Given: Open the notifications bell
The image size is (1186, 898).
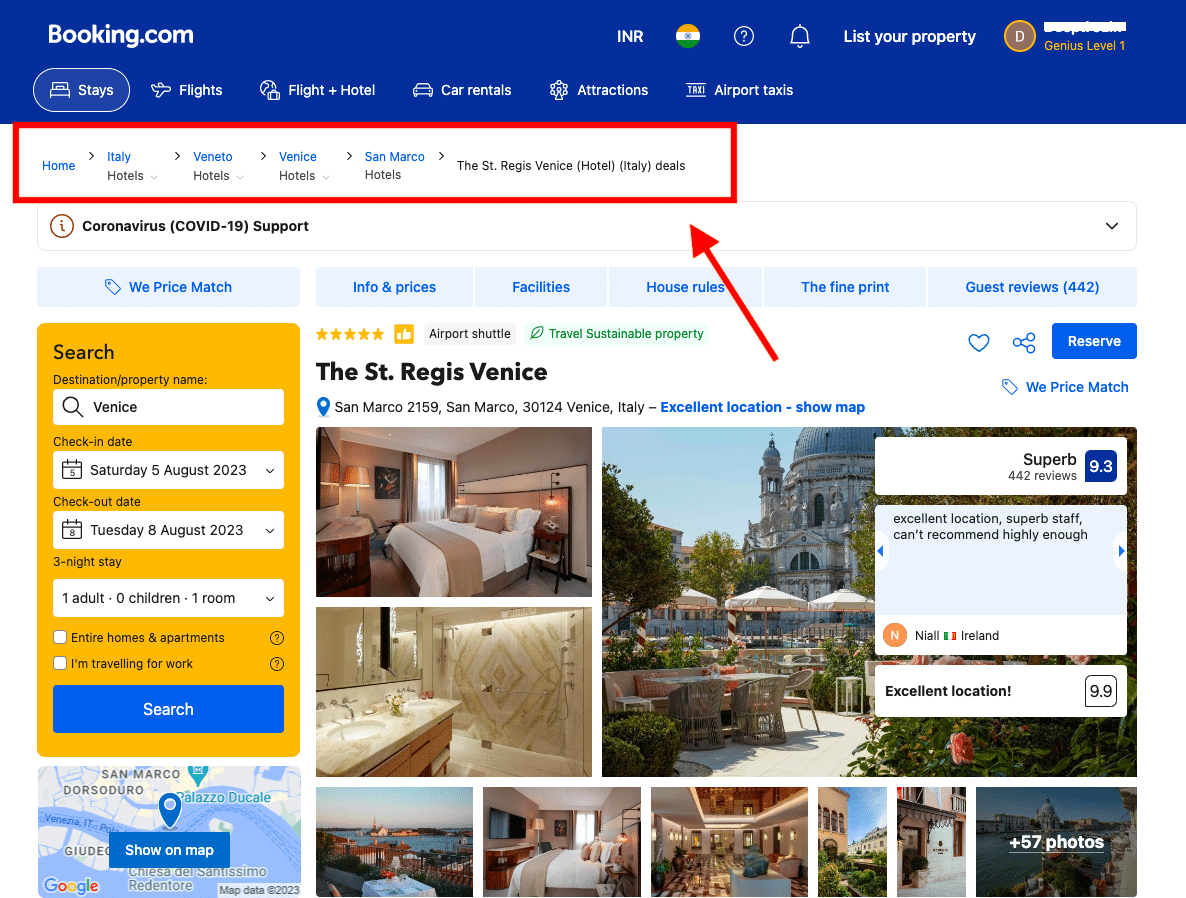Looking at the screenshot, I should (799, 36).
